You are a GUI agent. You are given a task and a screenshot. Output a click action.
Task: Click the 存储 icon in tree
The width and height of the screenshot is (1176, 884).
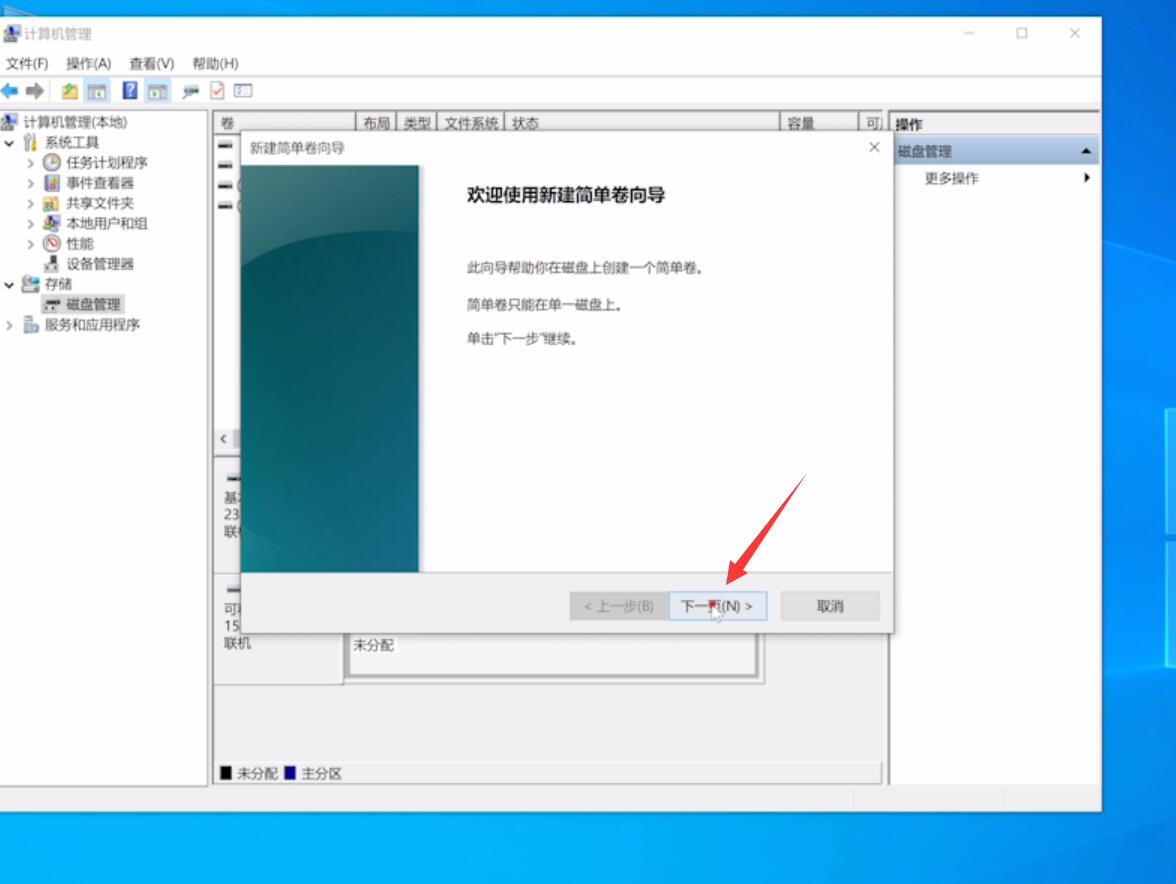tap(31, 283)
